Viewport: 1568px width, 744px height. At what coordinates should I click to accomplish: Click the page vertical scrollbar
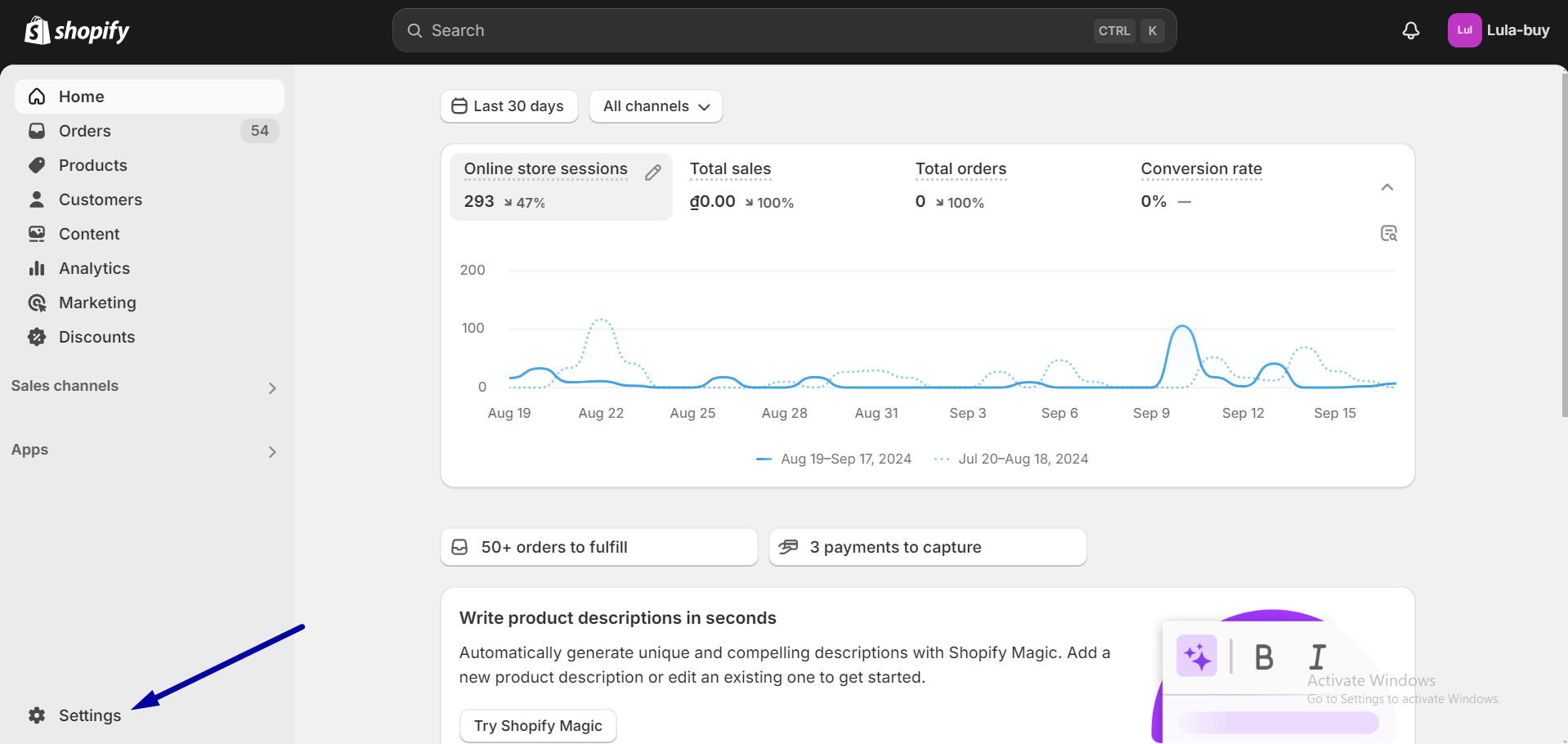tap(1564, 245)
